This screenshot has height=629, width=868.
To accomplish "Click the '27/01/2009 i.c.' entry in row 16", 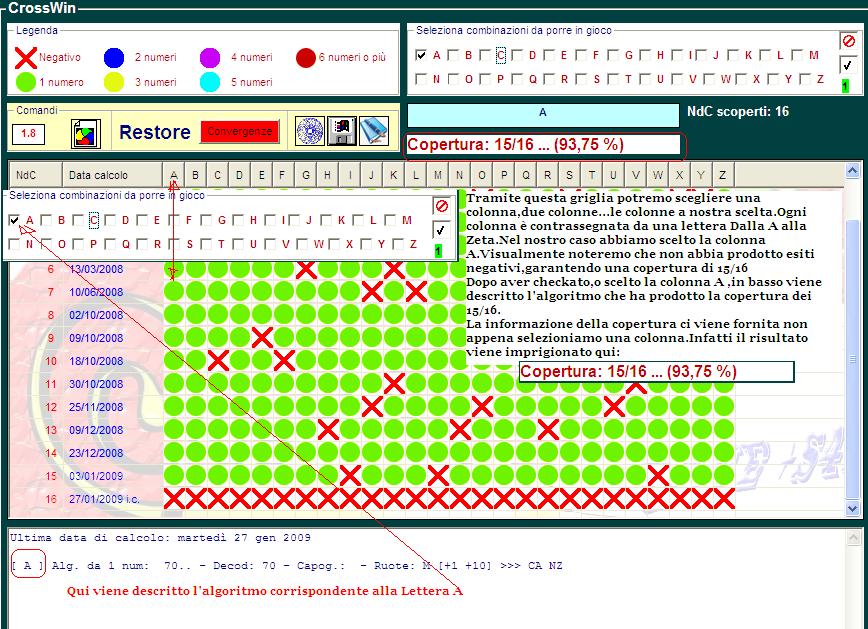I will [104, 499].
